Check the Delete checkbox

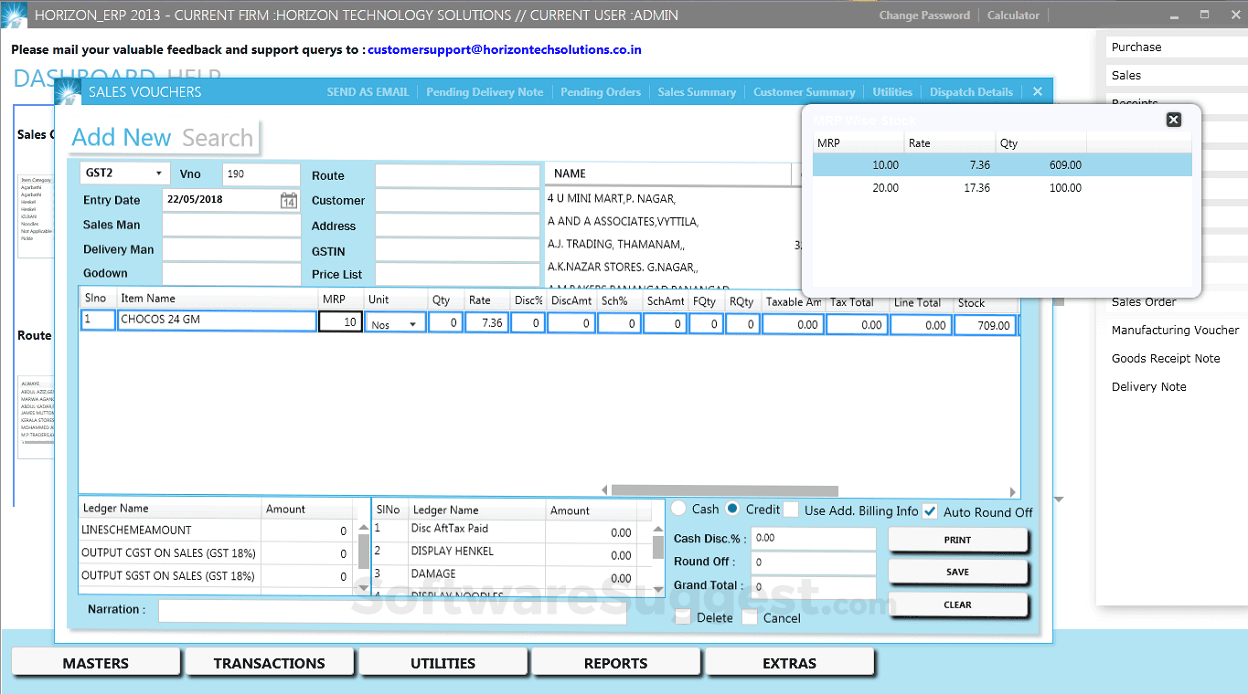(x=685, y=618)
